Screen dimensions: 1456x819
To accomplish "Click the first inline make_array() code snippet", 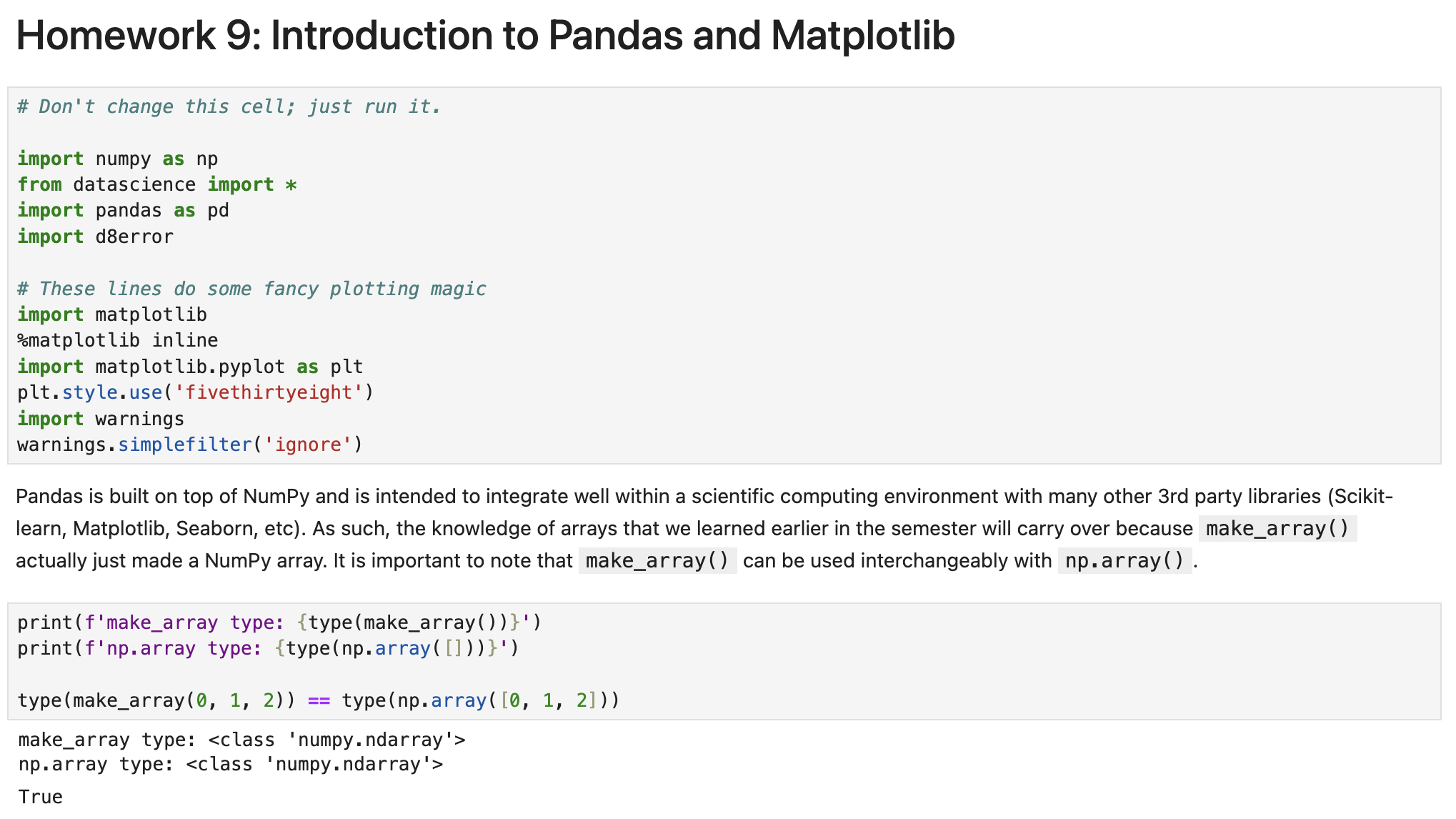I will point(1277,528).
